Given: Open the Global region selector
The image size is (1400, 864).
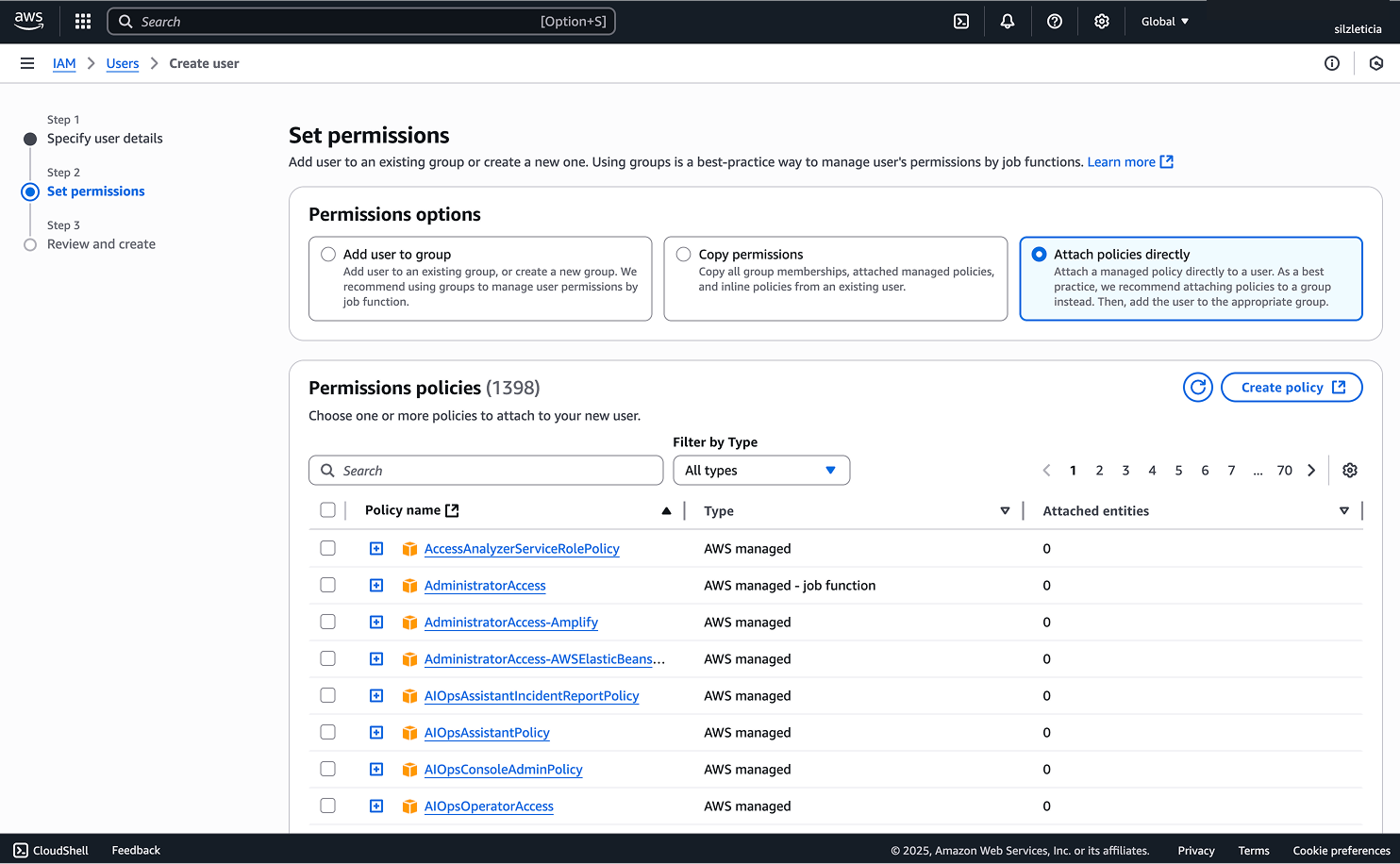Looking at the screenshot, I should click(1164, 21).
